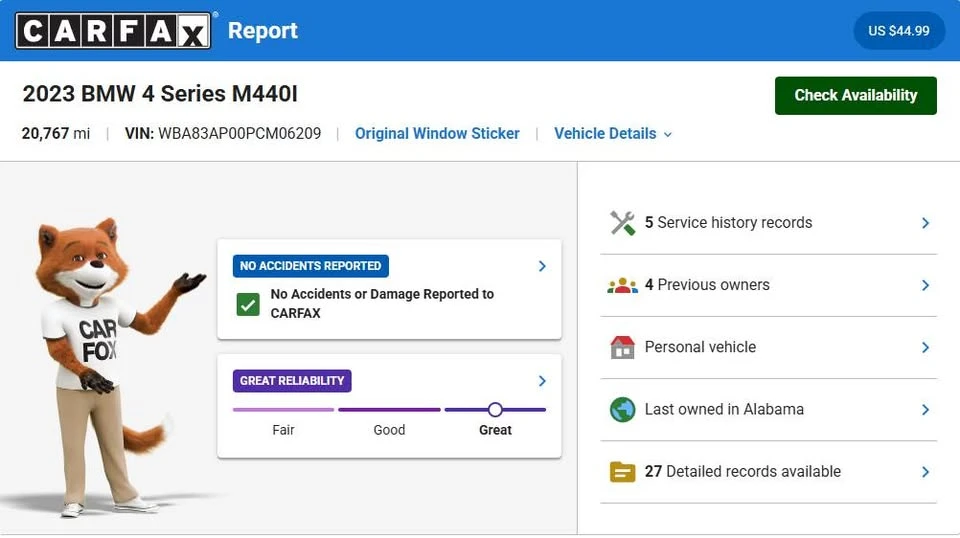Click the 2023 BMW 4 Series M440I title

tap(160, 94)
